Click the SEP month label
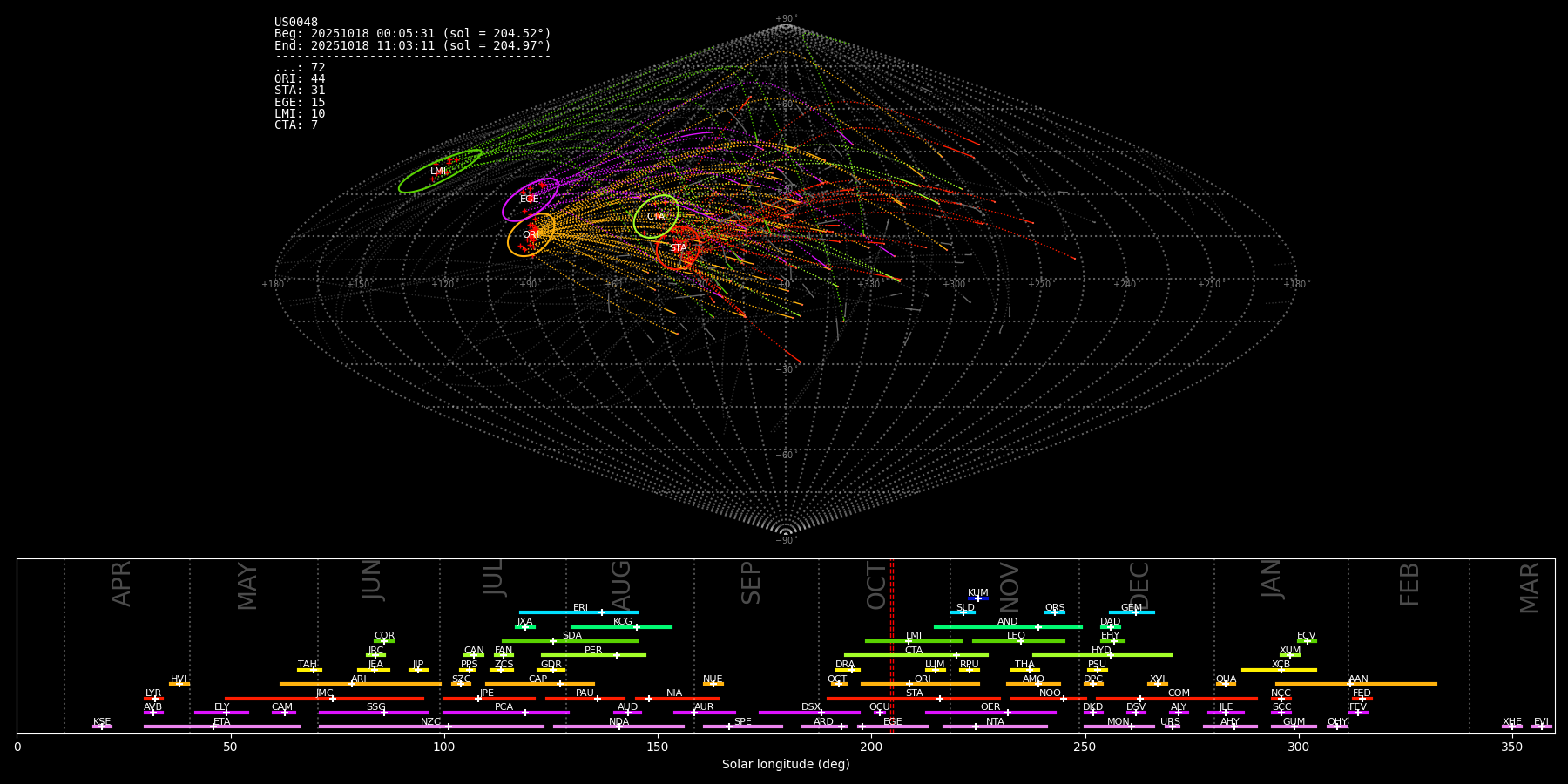This screenshot has height=784, width=1568. pos(751,582)
